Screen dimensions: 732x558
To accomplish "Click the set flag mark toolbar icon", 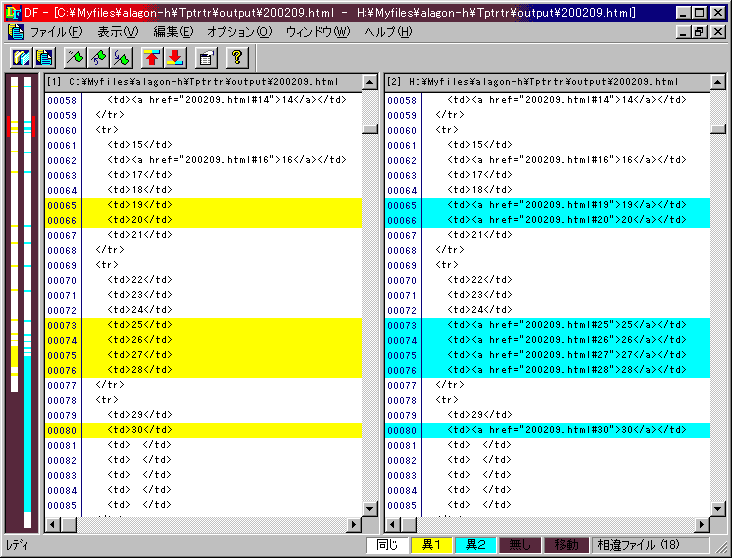I will tap(75, 58).
